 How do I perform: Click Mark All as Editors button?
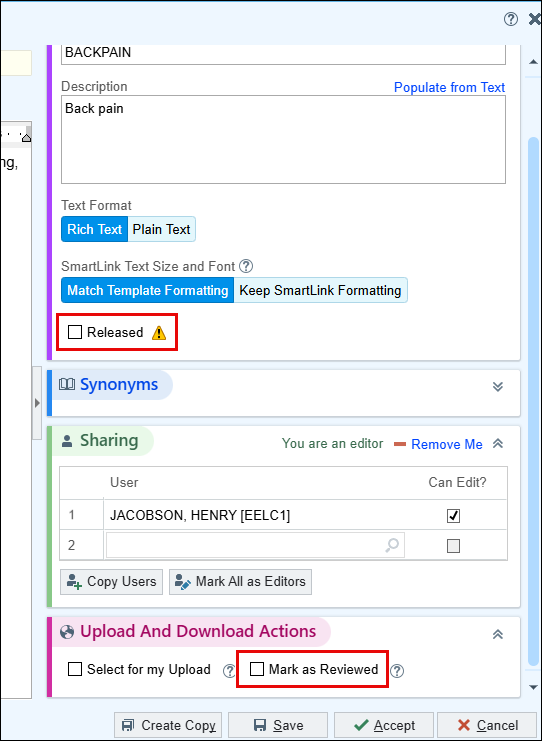[241, 582]
